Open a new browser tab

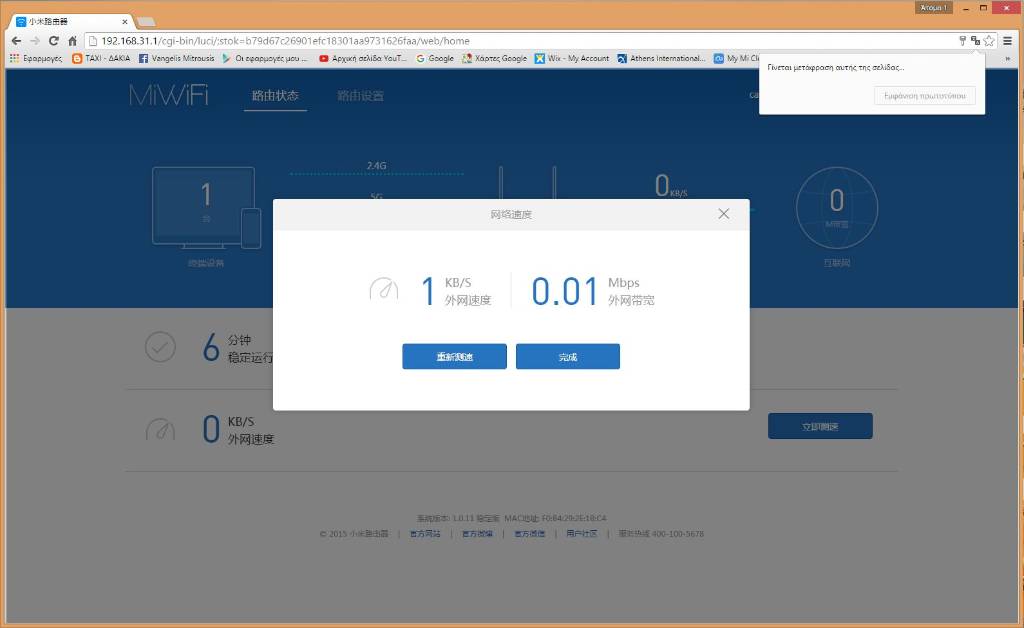[x=145, y=21]
